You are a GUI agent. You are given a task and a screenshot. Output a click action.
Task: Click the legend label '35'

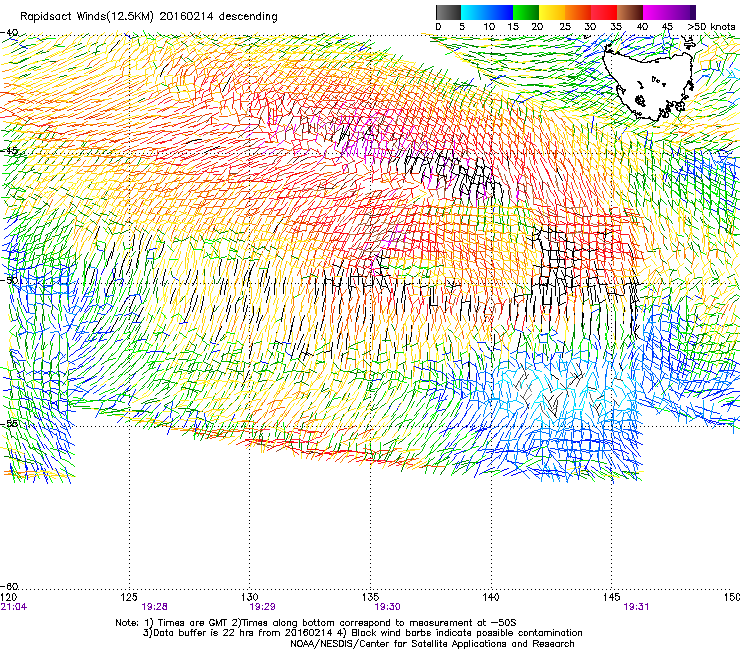click(x=616, y=27)
